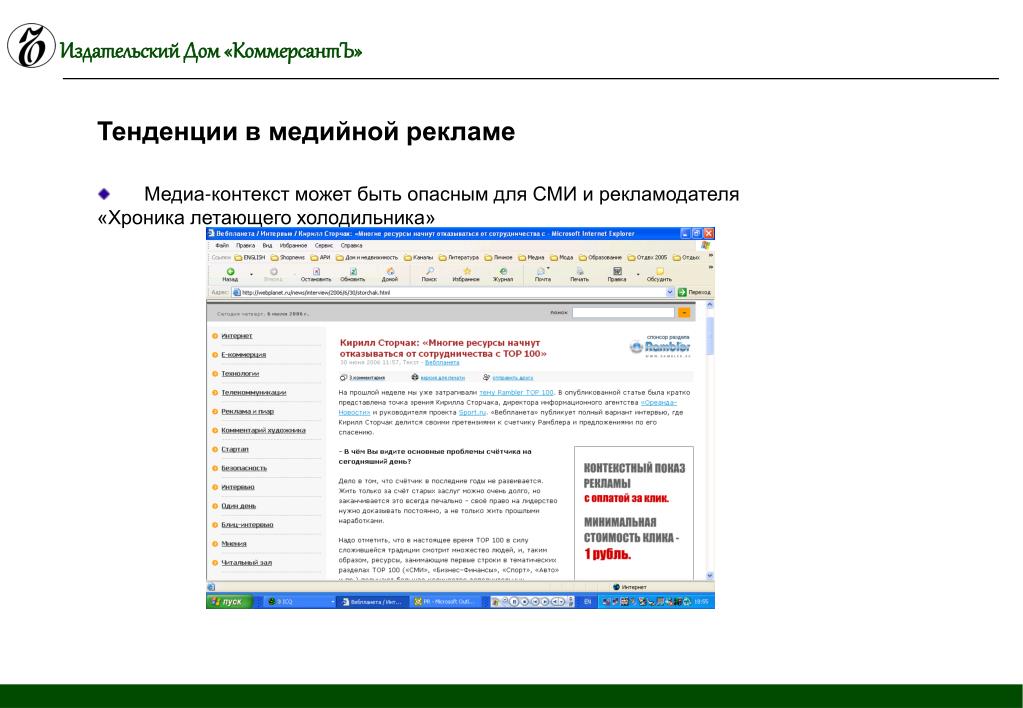
Task: Click the taskbar clock
Action: pos(701,602)
